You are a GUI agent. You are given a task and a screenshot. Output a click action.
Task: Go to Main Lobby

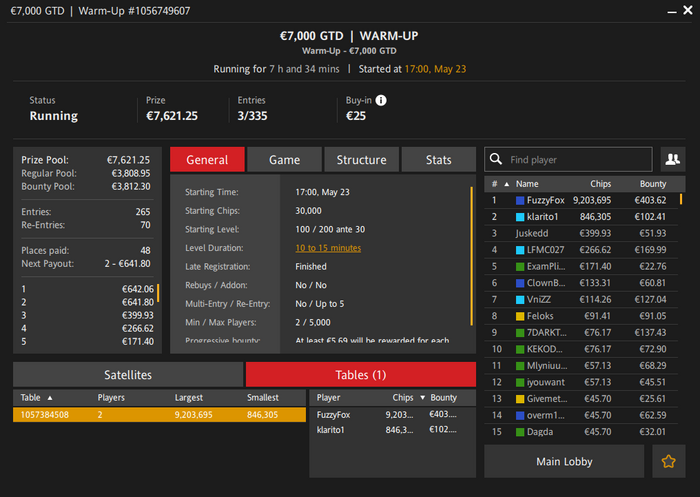coord(563,461)
